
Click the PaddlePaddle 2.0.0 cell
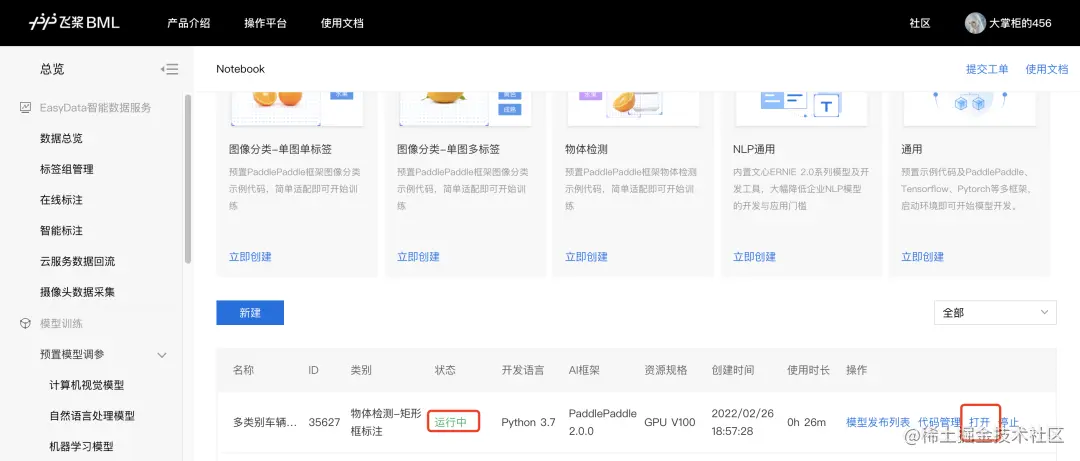pos(603,422)
